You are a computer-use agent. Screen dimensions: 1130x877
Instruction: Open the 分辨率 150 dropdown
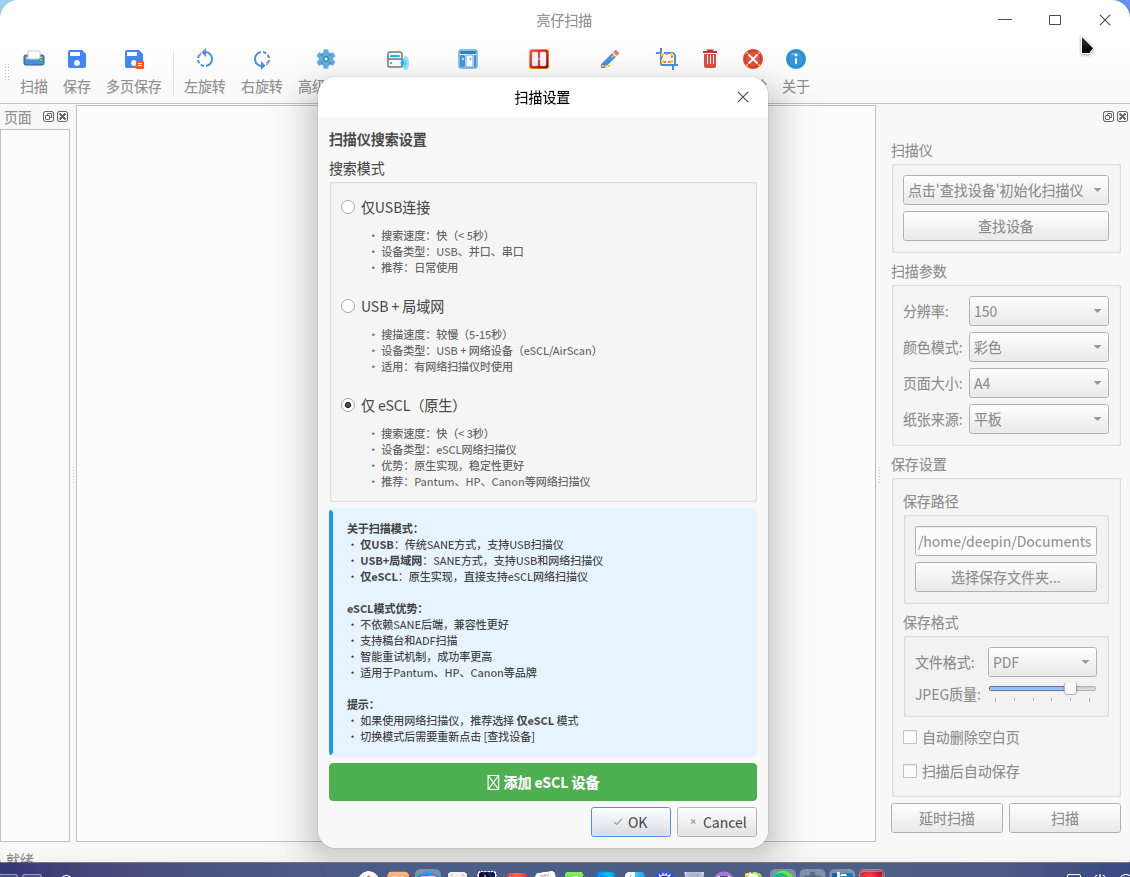click(1038, 311)
